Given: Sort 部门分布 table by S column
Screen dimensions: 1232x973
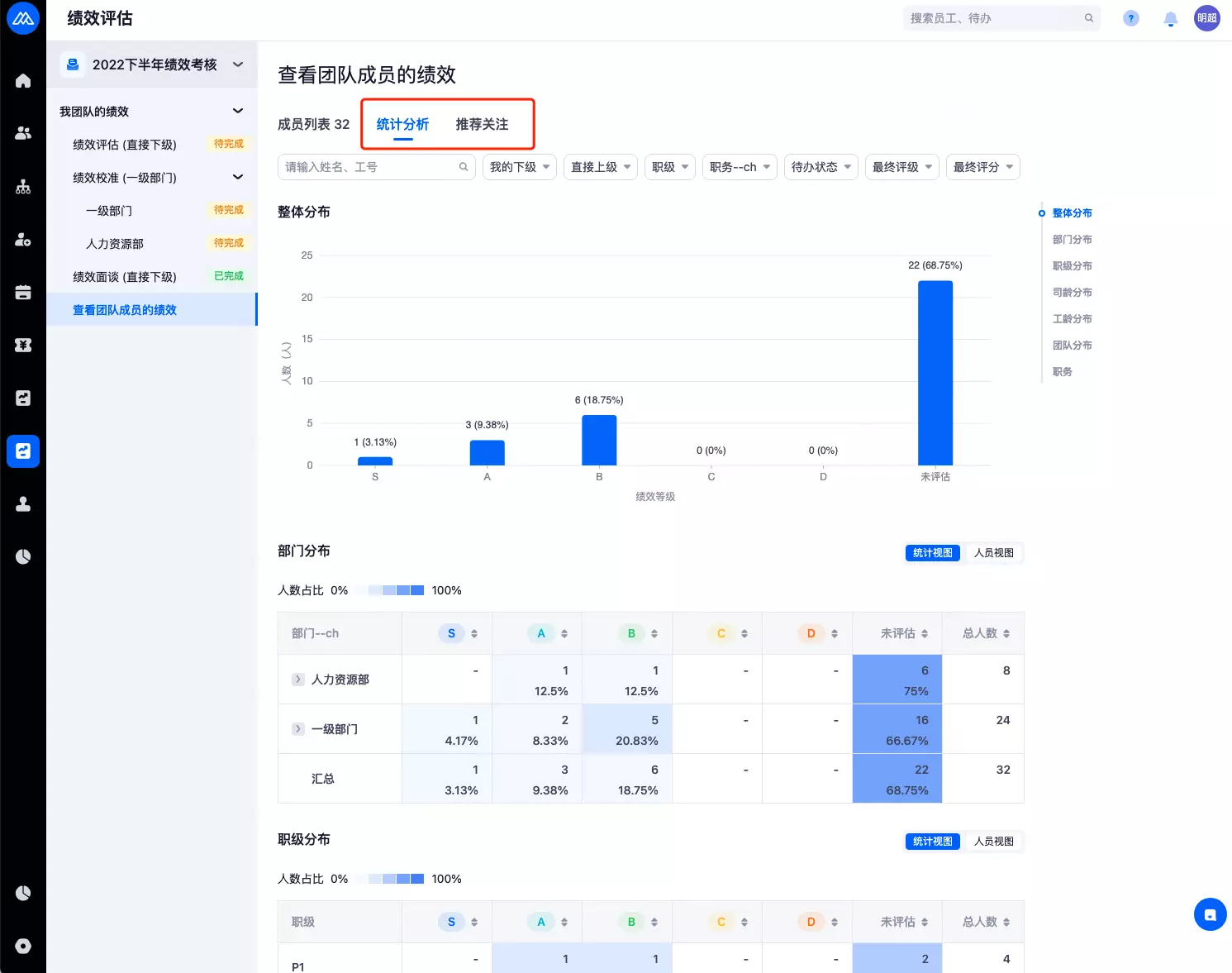Looking at the screenshot, I should (x=474, y=634).
